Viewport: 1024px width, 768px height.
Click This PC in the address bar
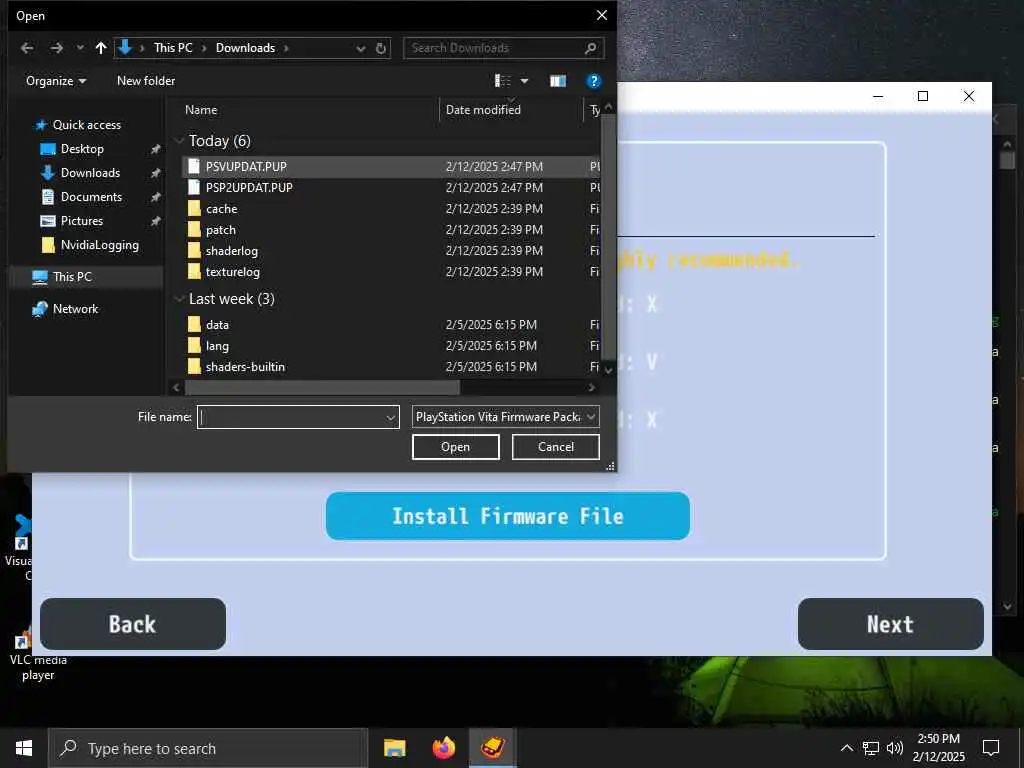(173, 48)
